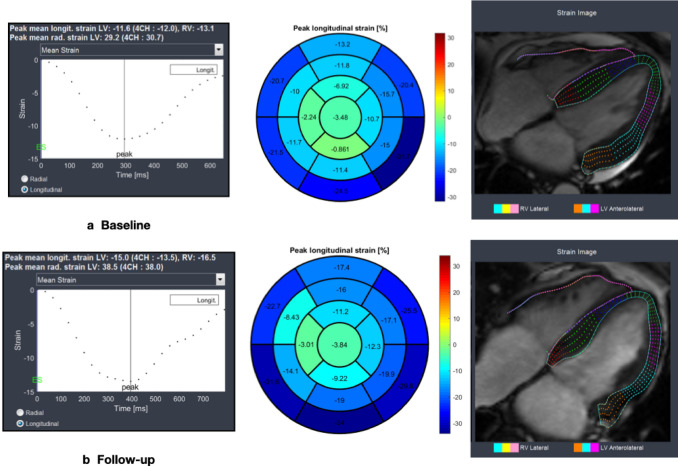Click follow-up 'Peak mean rad. strain LV: 38.5' text

click(x=59, y=267)
